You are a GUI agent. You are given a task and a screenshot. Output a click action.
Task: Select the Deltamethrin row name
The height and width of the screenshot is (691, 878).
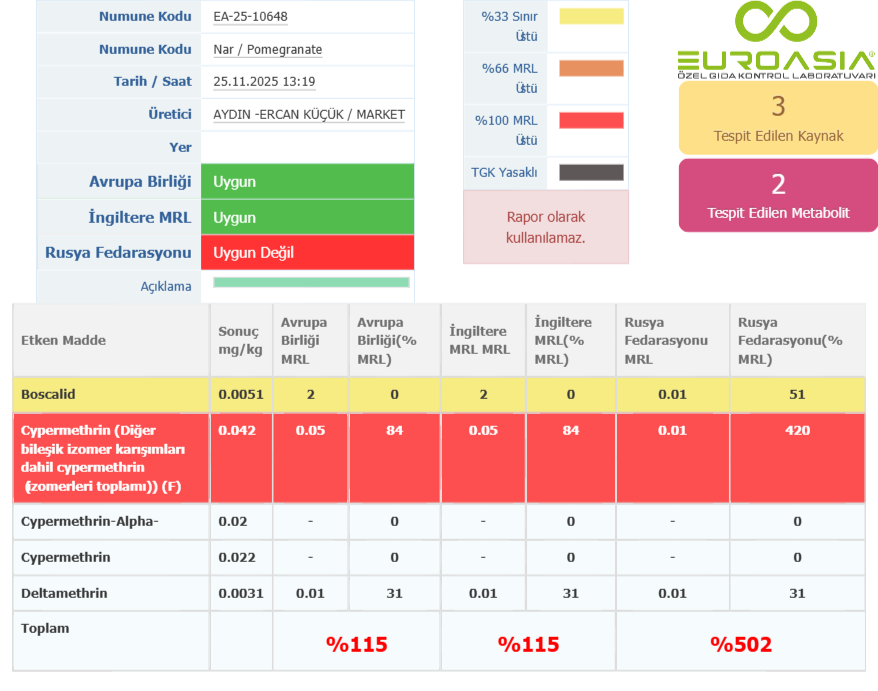click(x=65, y=593)
